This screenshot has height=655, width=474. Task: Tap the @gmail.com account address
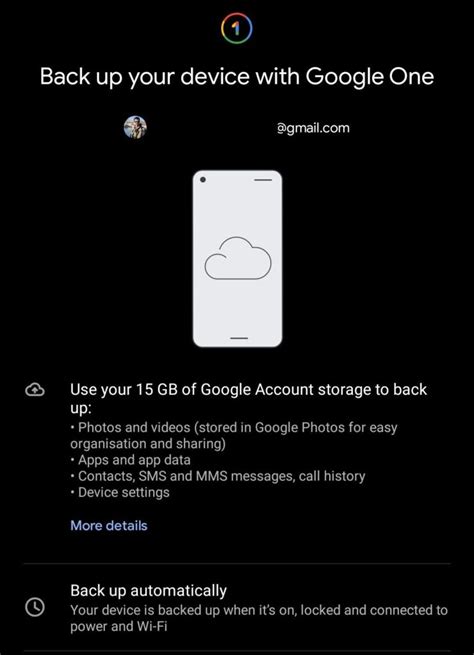coord(313,128)
